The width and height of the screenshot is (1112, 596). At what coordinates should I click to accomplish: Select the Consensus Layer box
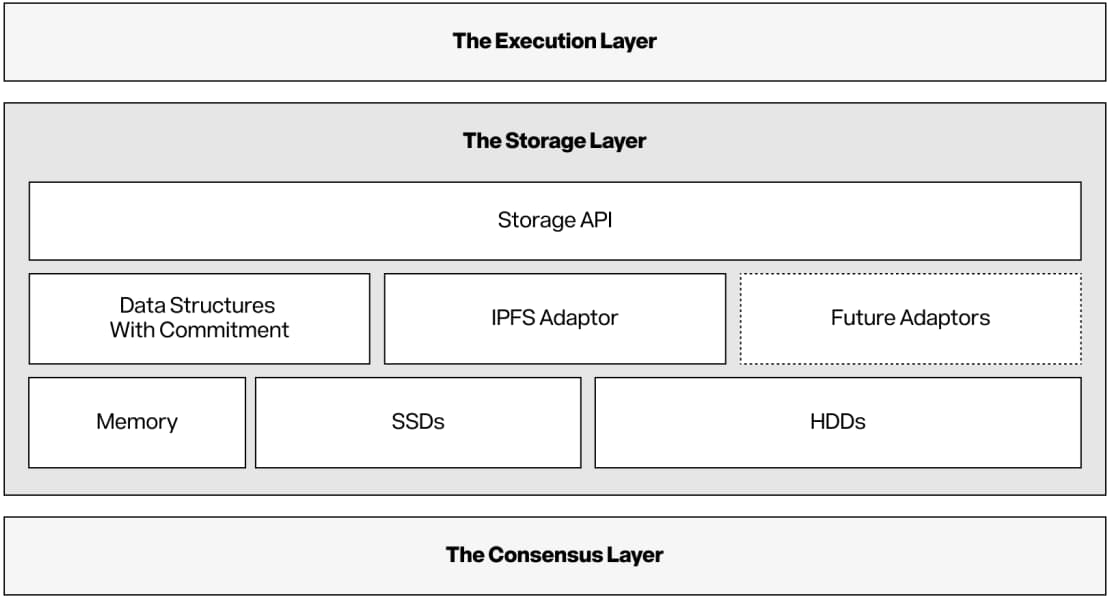[x=555, y=556]
